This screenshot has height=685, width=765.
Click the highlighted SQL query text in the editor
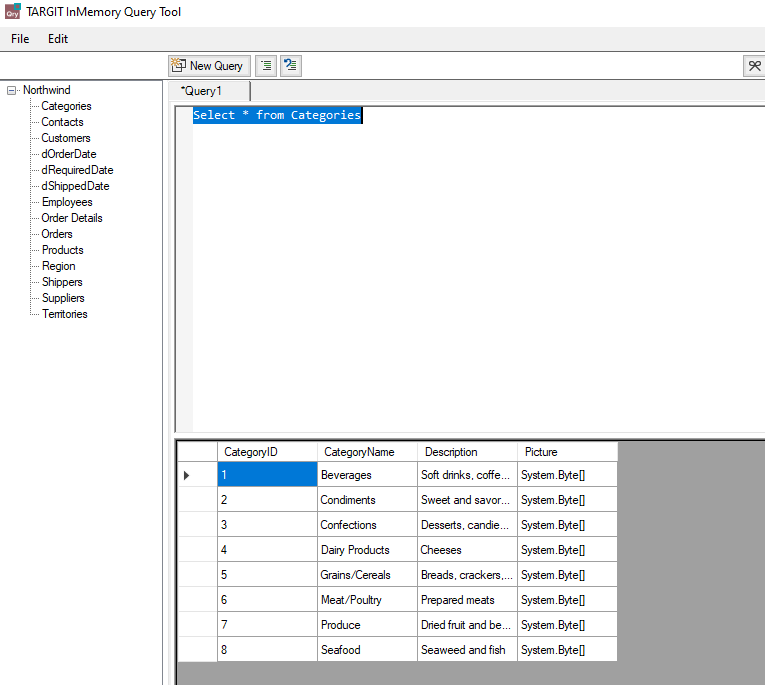(x=277, y=115)
